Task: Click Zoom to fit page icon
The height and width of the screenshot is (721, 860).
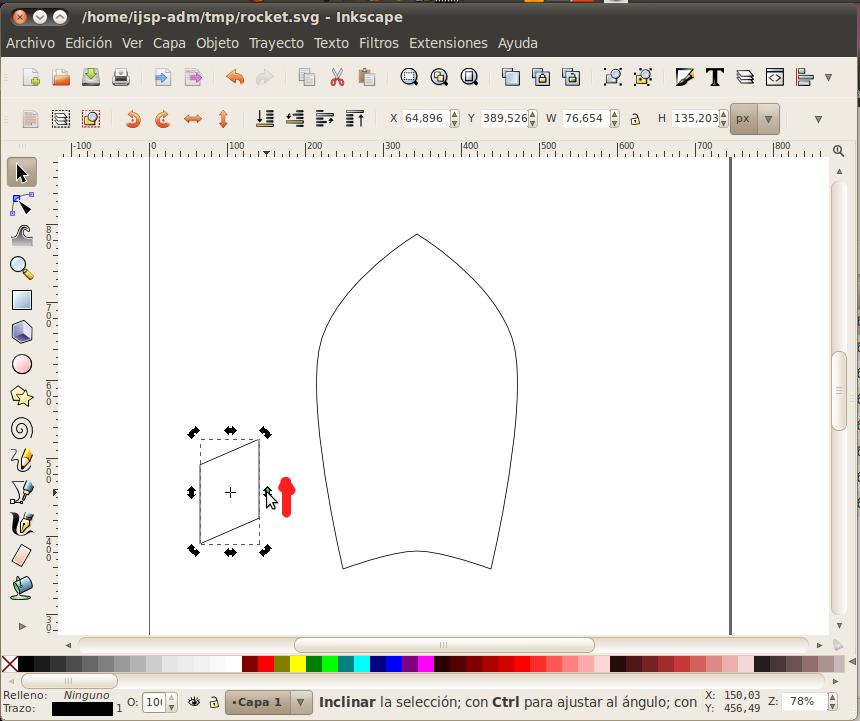Action: coord(469,77)
